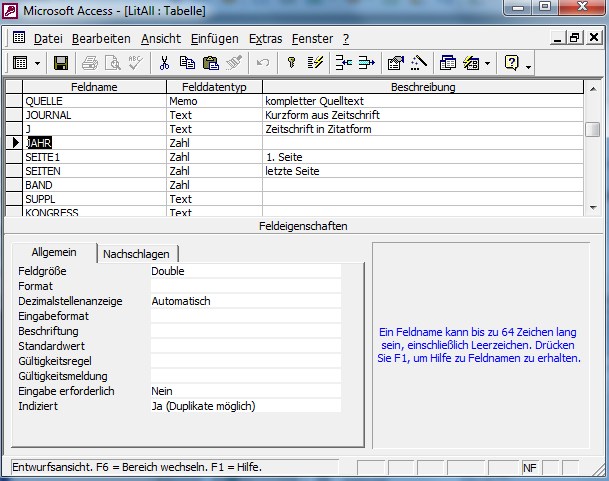
Task: Select the SEITEN field name cell
Action: (94, 171)
